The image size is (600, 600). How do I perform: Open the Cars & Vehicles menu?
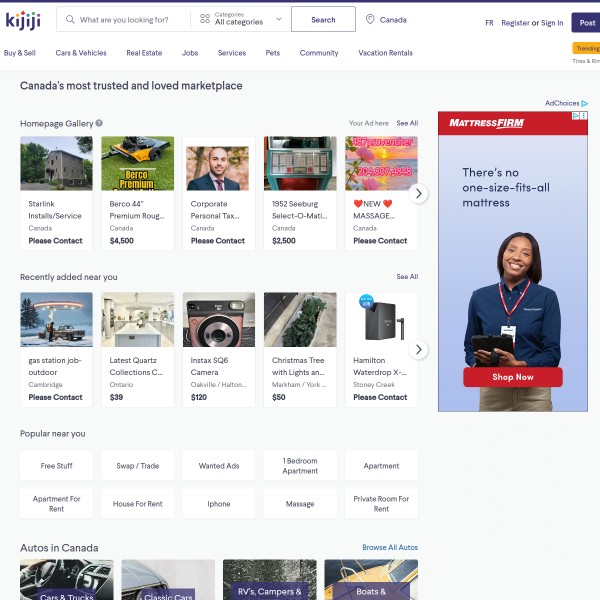coord(81,53)
